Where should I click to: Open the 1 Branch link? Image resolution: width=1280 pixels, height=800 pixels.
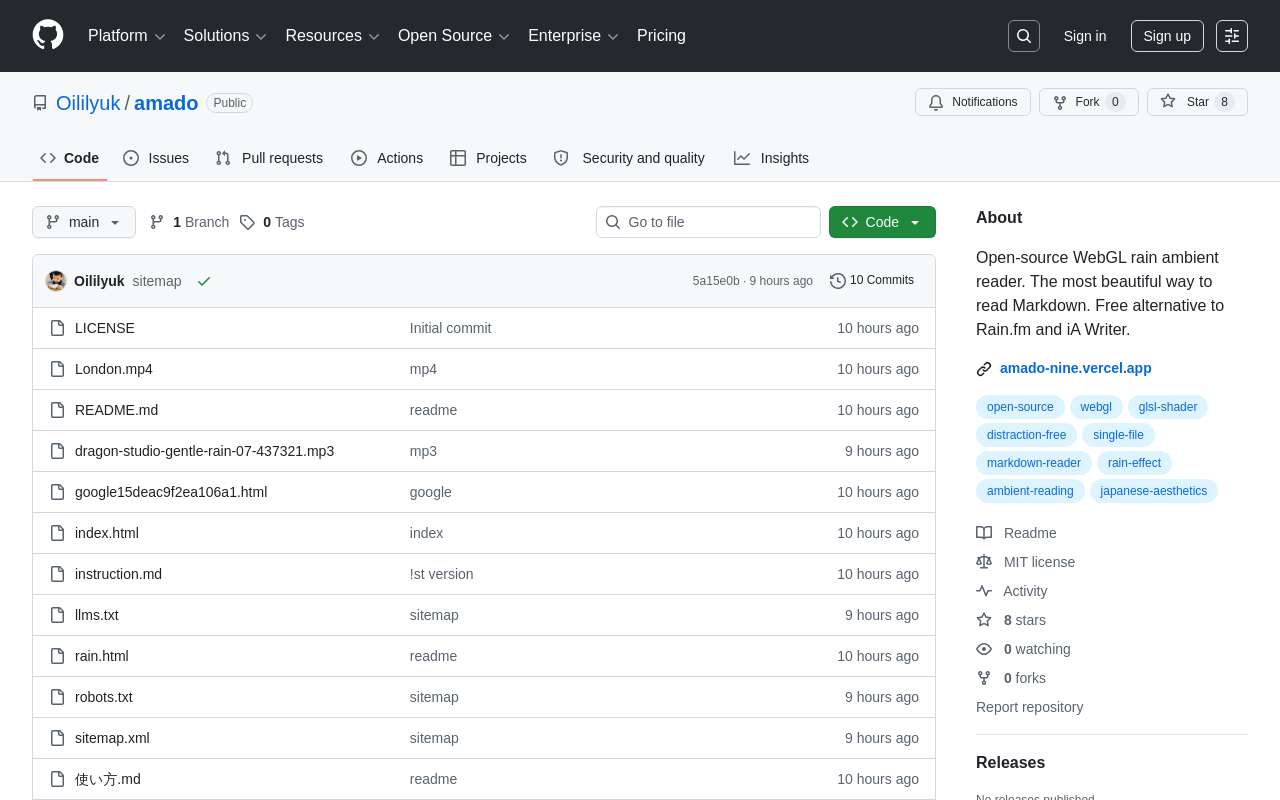(x=189, y=222)
